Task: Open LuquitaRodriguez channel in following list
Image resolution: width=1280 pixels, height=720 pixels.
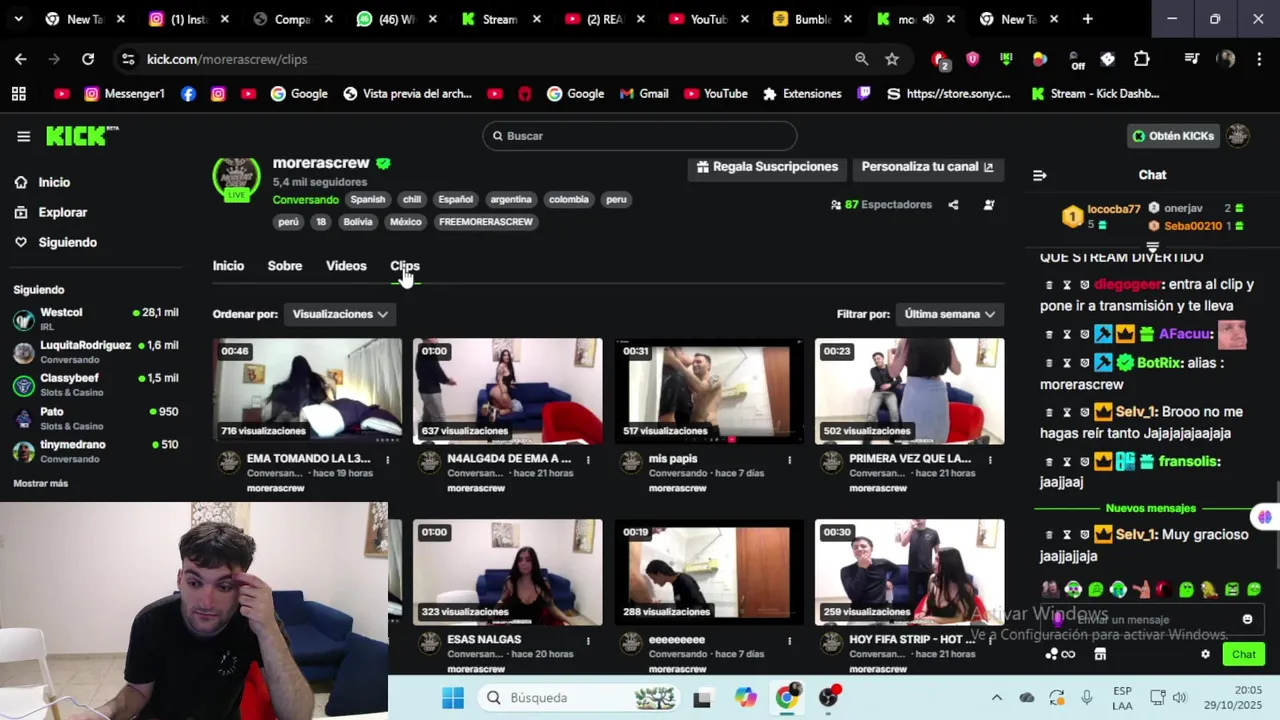Action: (95, 352)
